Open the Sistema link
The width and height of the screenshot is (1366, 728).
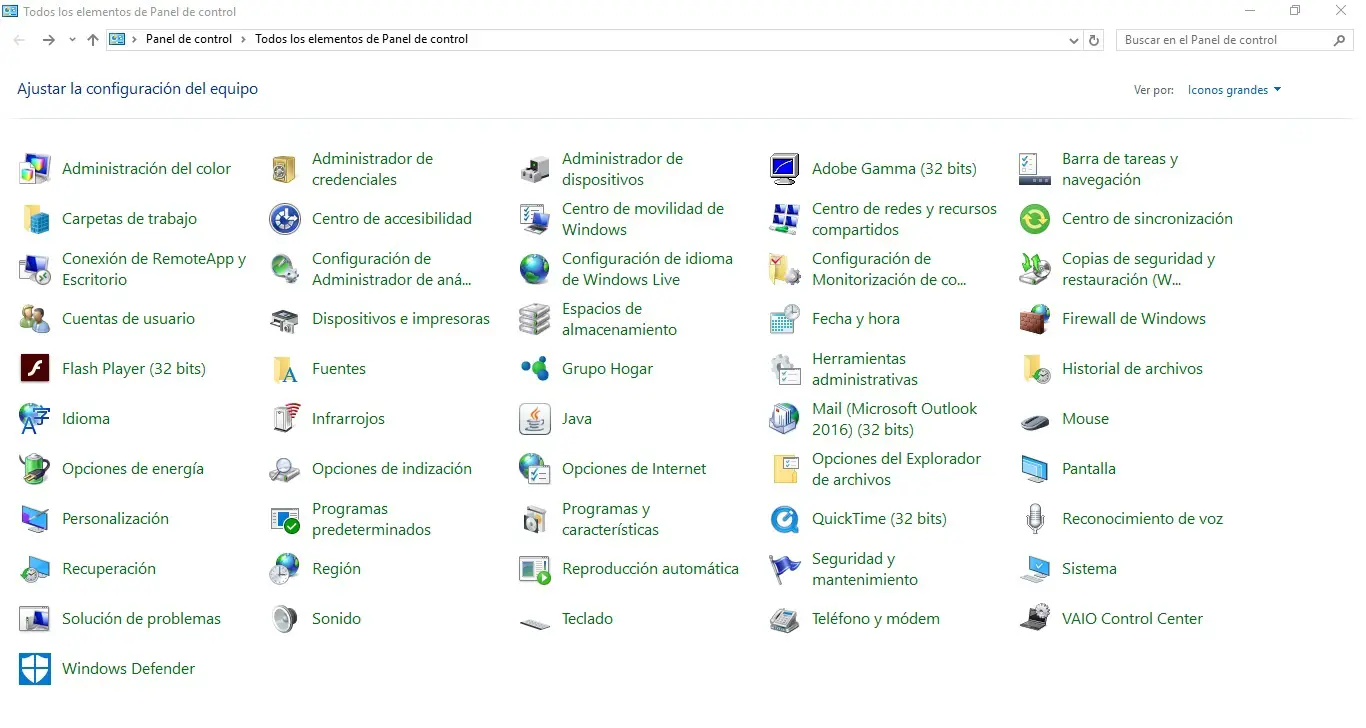tap(1089, 569)
